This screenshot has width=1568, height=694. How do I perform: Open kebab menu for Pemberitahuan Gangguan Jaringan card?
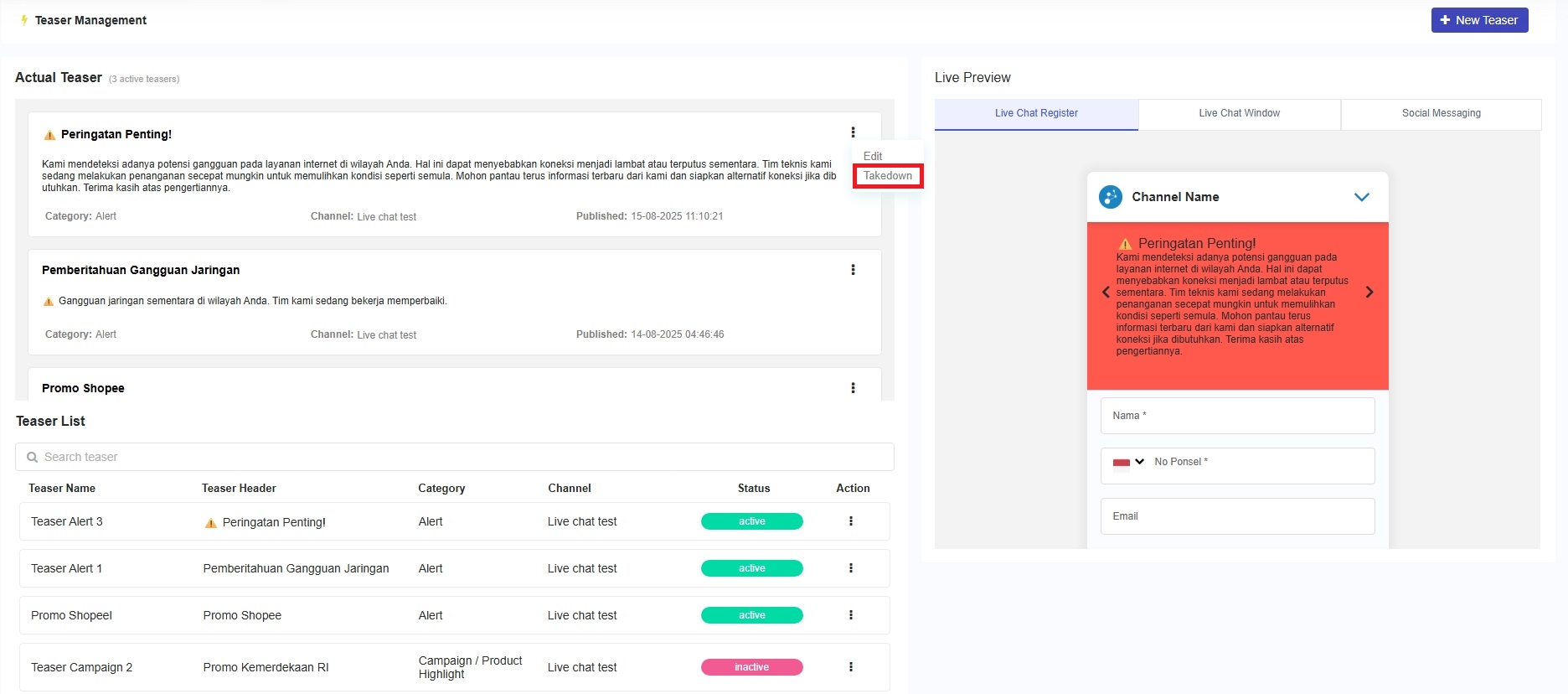coord(853,270)
